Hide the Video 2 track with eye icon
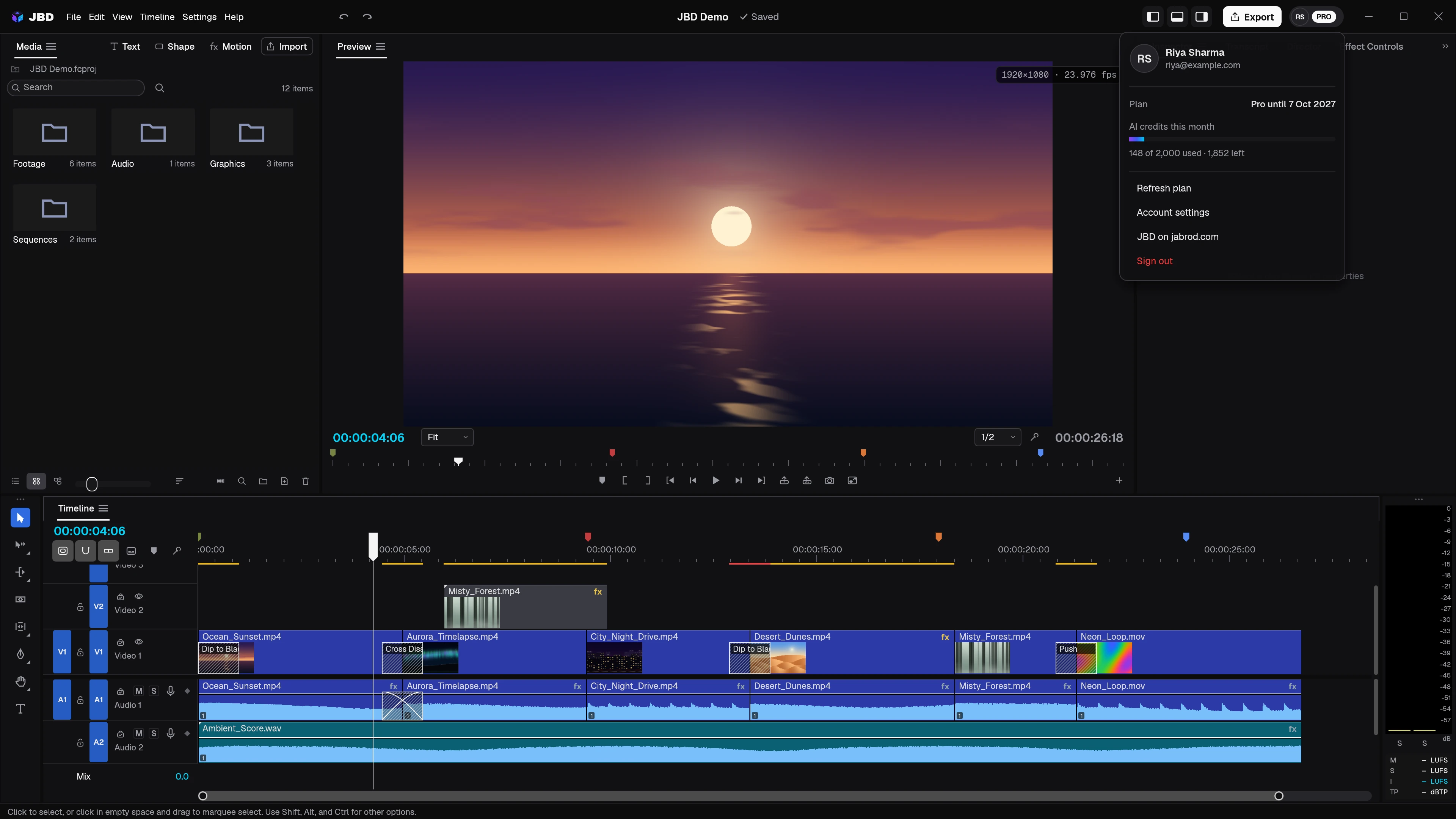The width and height of the screenshot is (1456, 819). click(138, 596)
